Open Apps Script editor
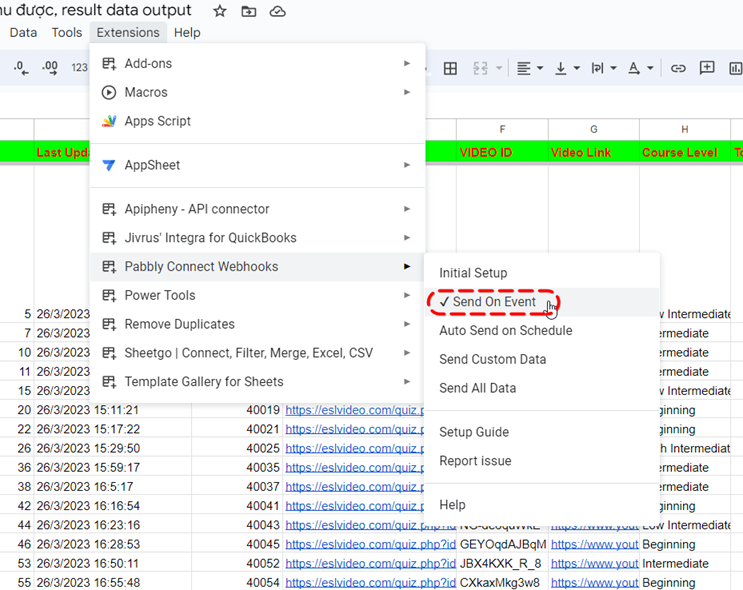Image resolution: width=743 pixels, height=590 pixels. click(257, 121)
